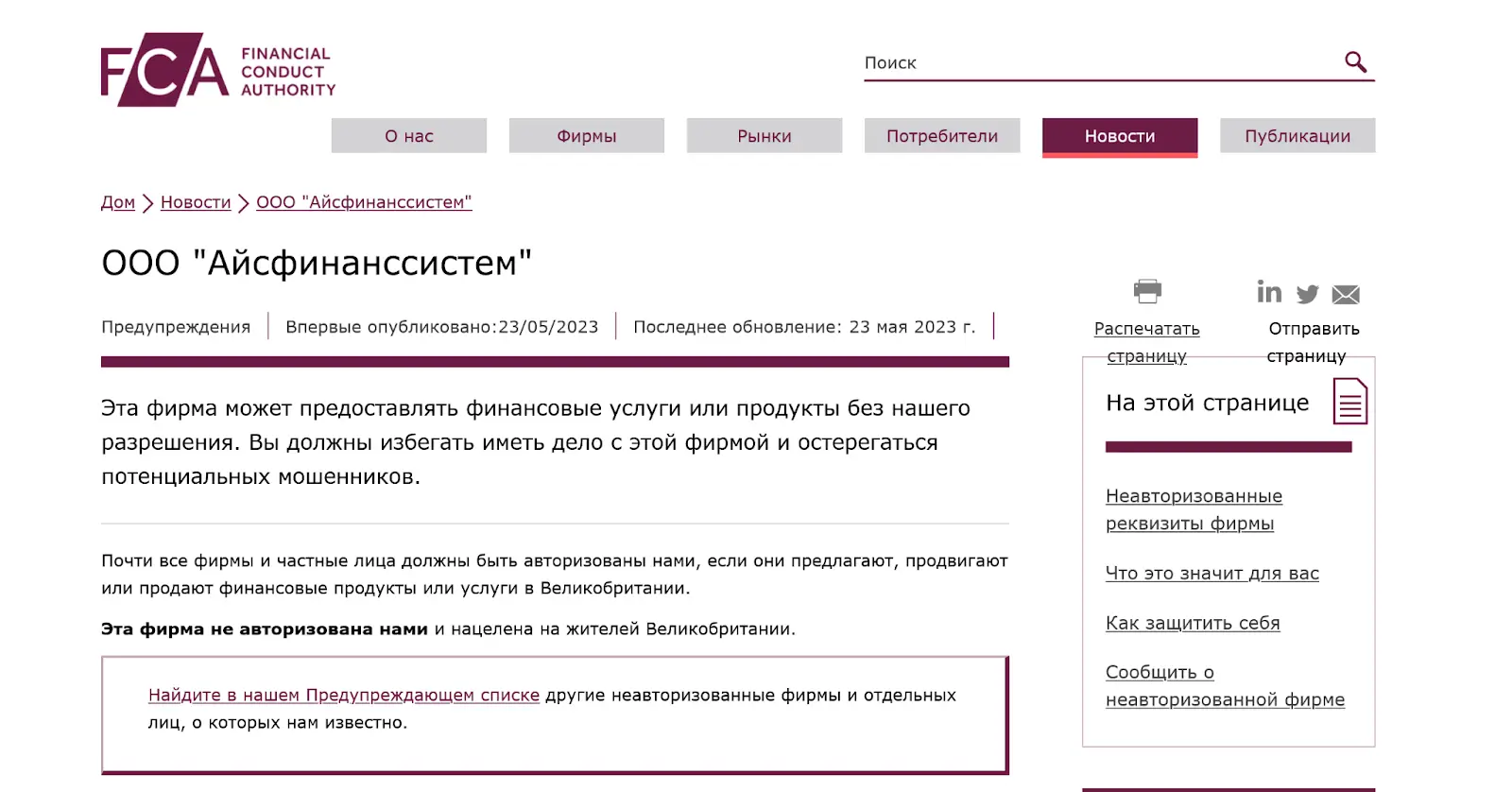Open the Фирмы menu
This screenshot has height=792, width=1512.
[587, 135]
